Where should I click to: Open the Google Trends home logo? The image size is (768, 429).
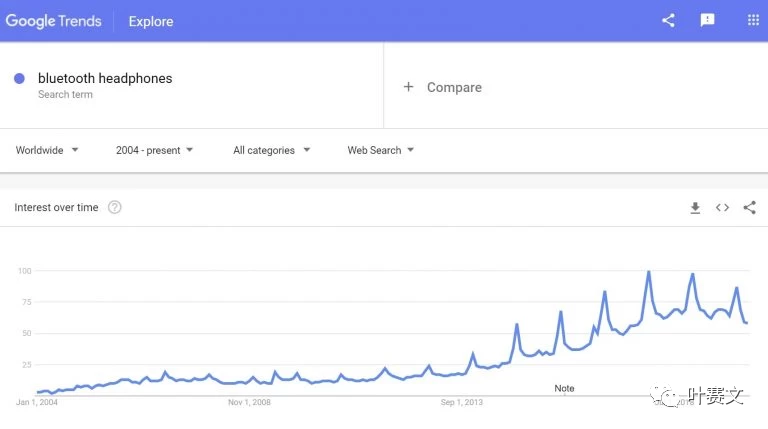pos(53,21)
